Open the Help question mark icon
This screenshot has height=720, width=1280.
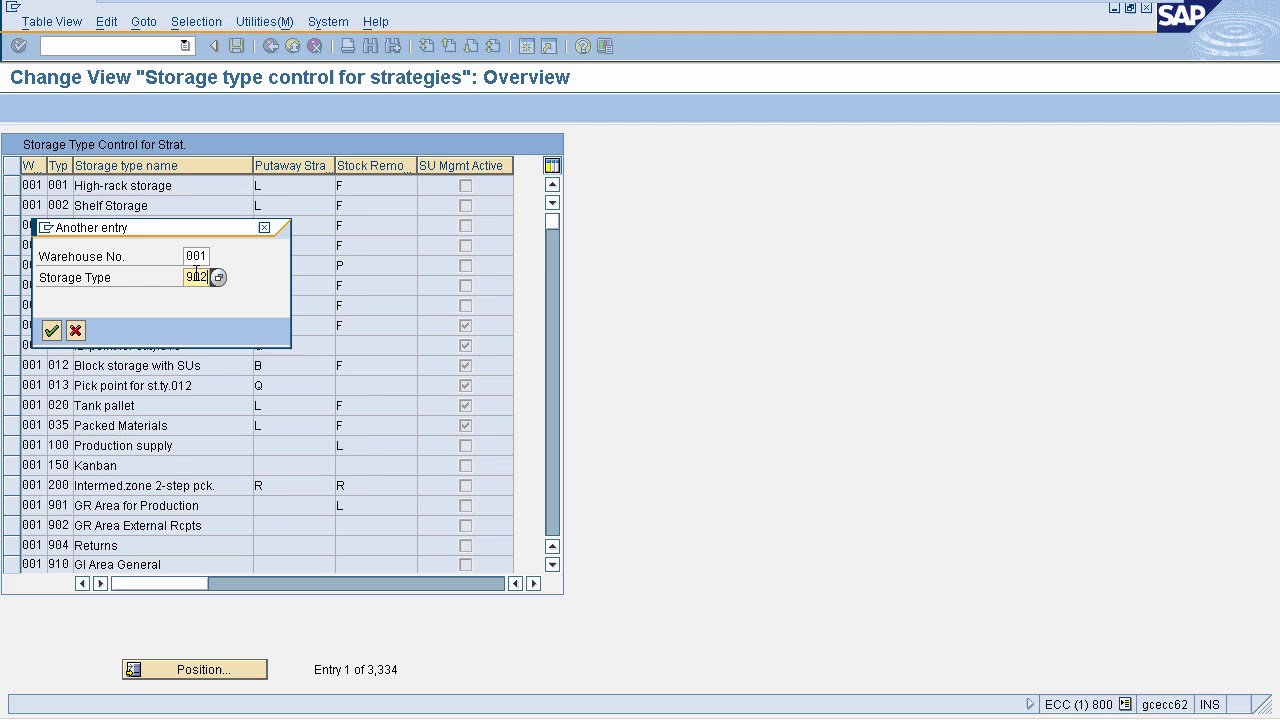click(582, 46)
